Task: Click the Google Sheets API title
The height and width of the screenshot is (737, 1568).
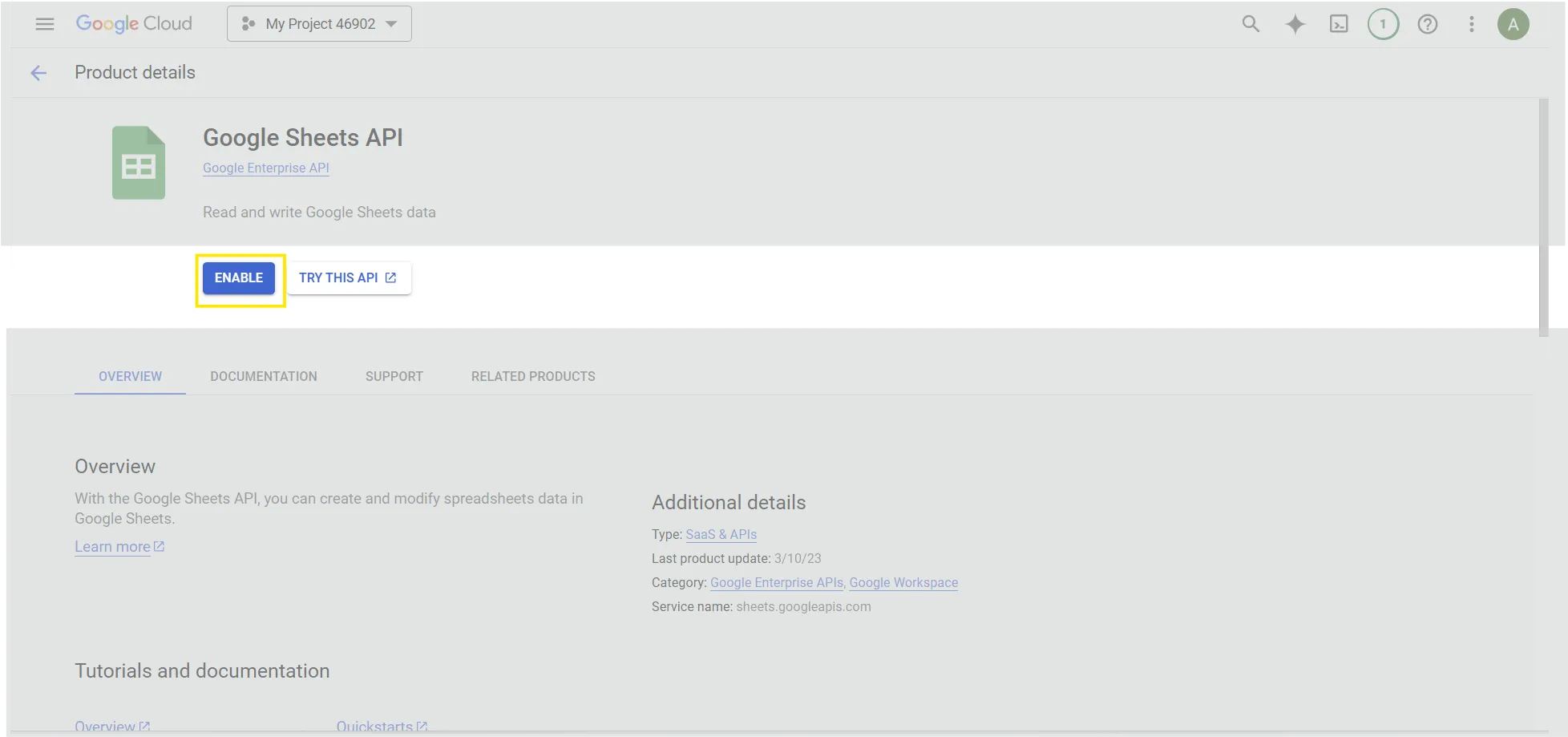Action: pos(303,138)
